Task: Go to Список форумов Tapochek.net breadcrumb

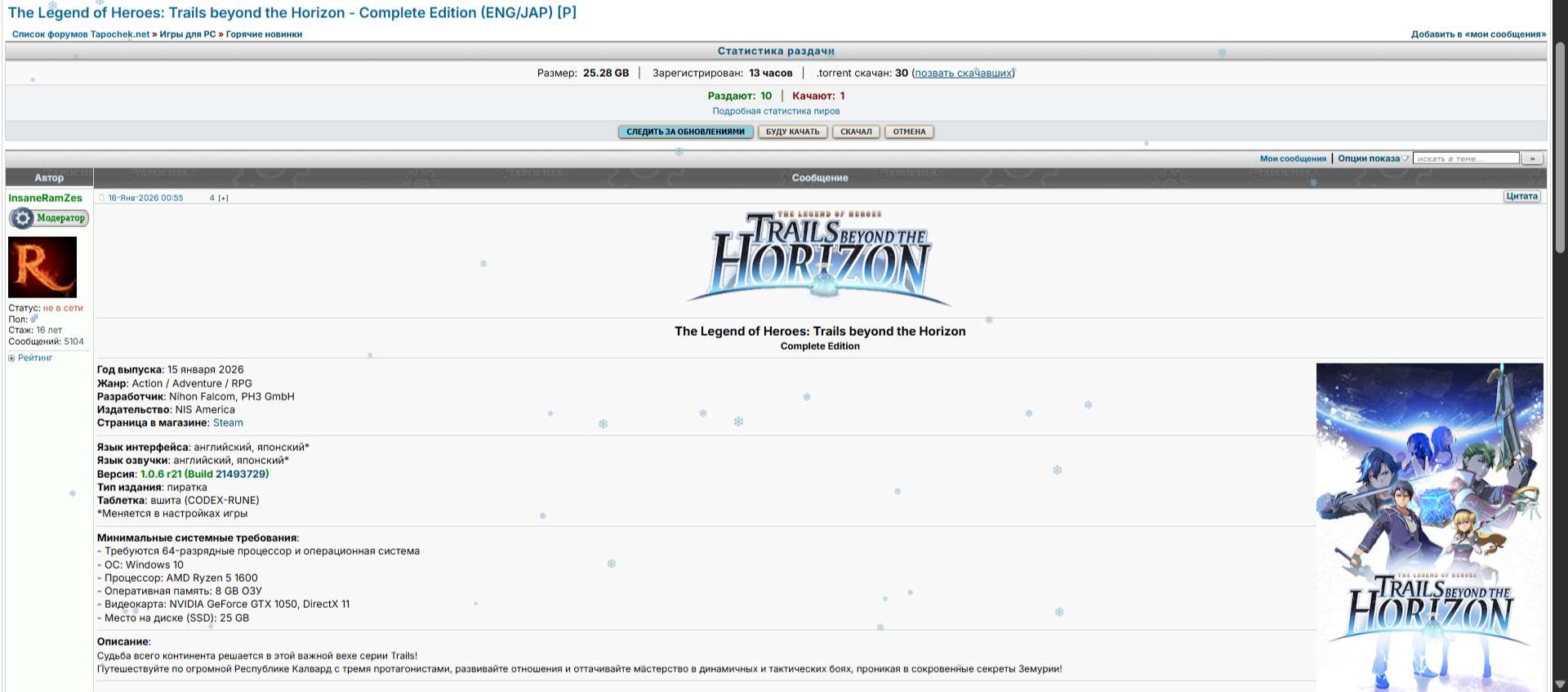Action: [81, 34]
